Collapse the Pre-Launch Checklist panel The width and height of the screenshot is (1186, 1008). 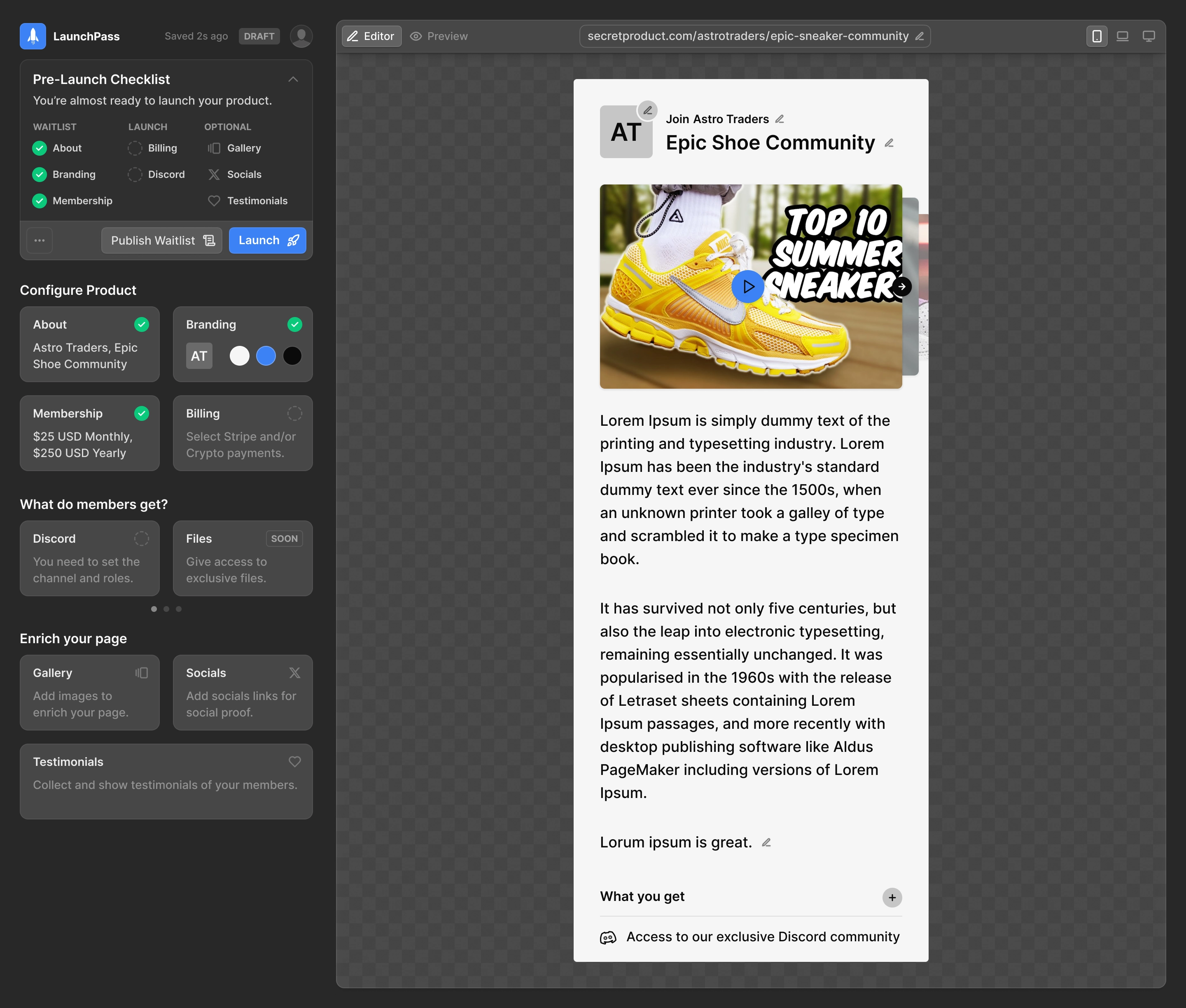click(x=293, y=79)
